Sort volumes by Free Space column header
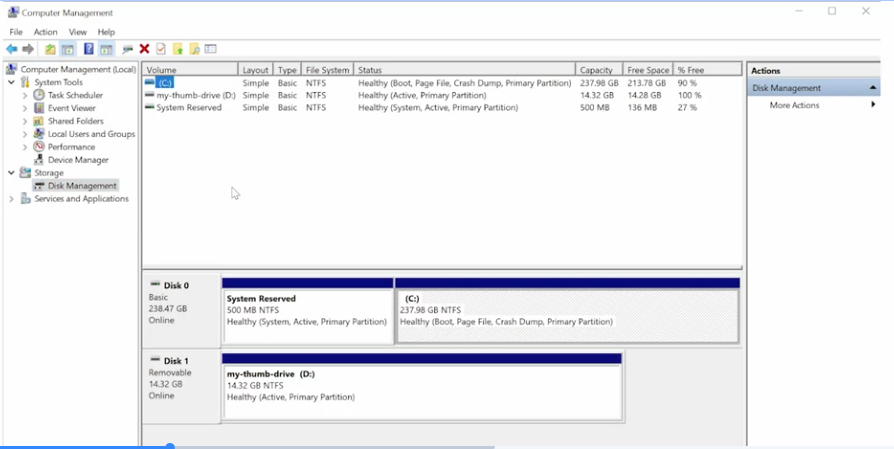This screenshot has height=449, width=894. (x=648, y=70)
